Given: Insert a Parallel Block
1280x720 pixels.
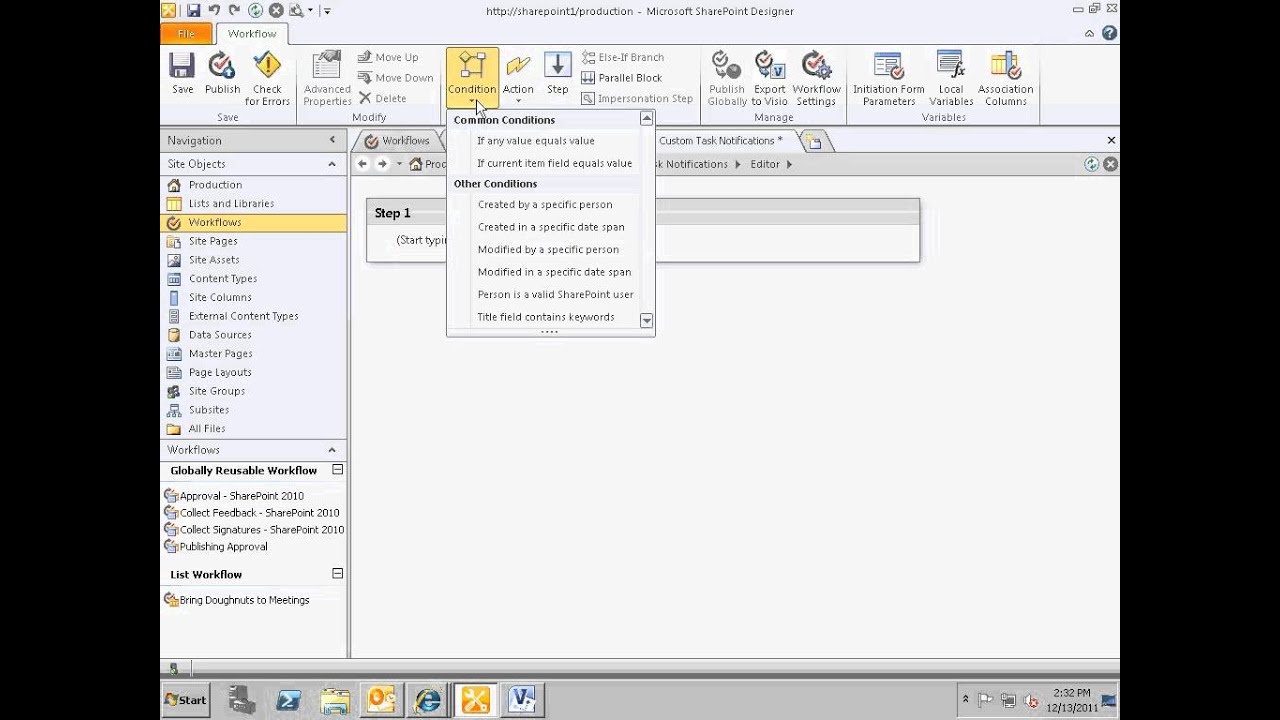Looking at the screenshot, I should pos(621,78).
